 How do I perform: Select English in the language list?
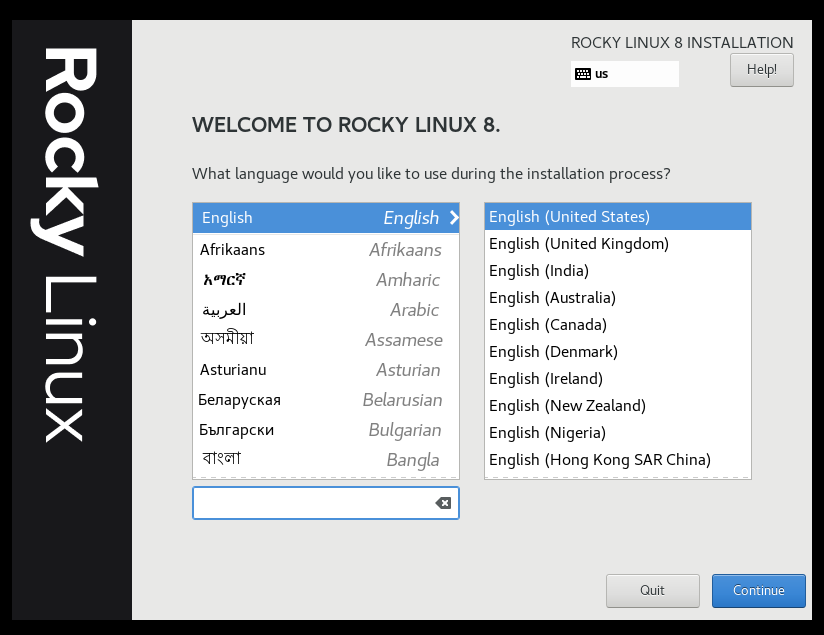tap(326, 218)
